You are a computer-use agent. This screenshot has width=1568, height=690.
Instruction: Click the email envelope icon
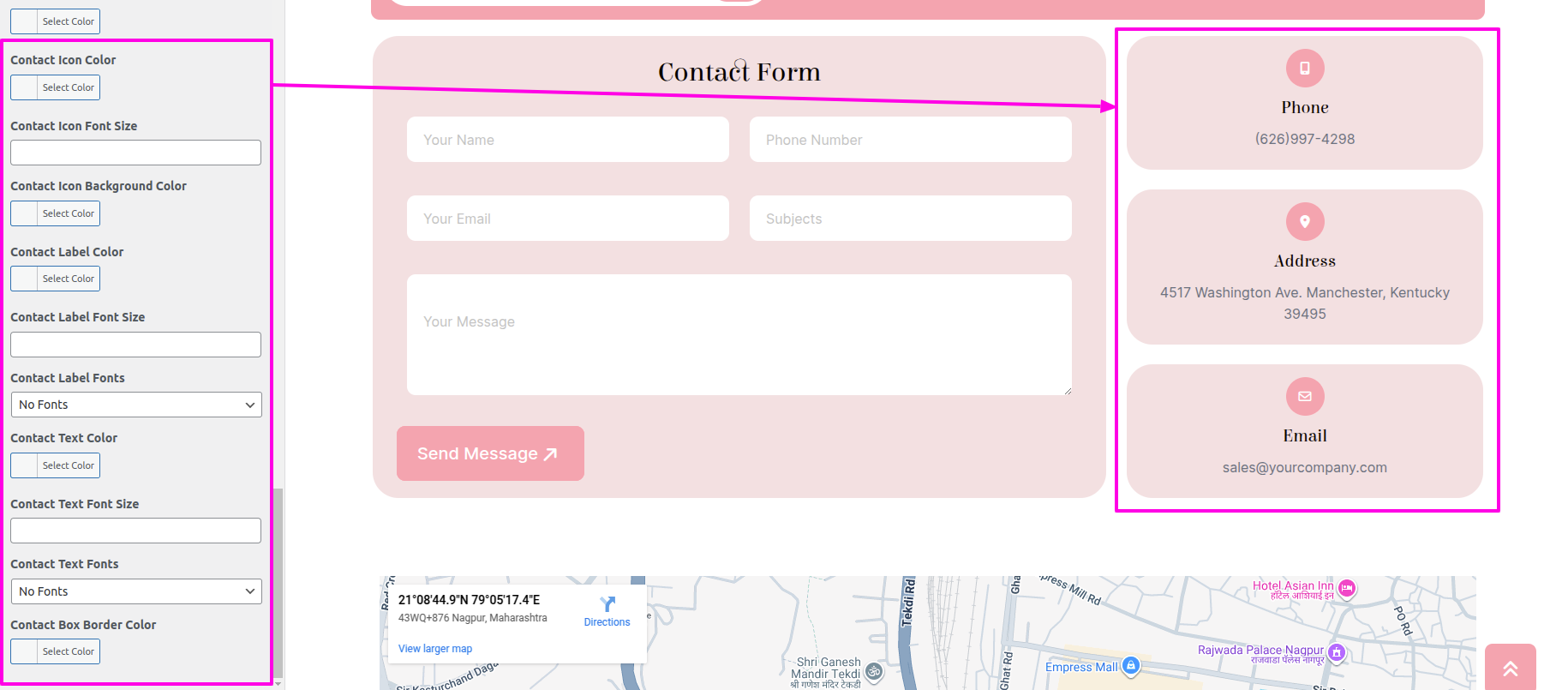point(1304,397)
